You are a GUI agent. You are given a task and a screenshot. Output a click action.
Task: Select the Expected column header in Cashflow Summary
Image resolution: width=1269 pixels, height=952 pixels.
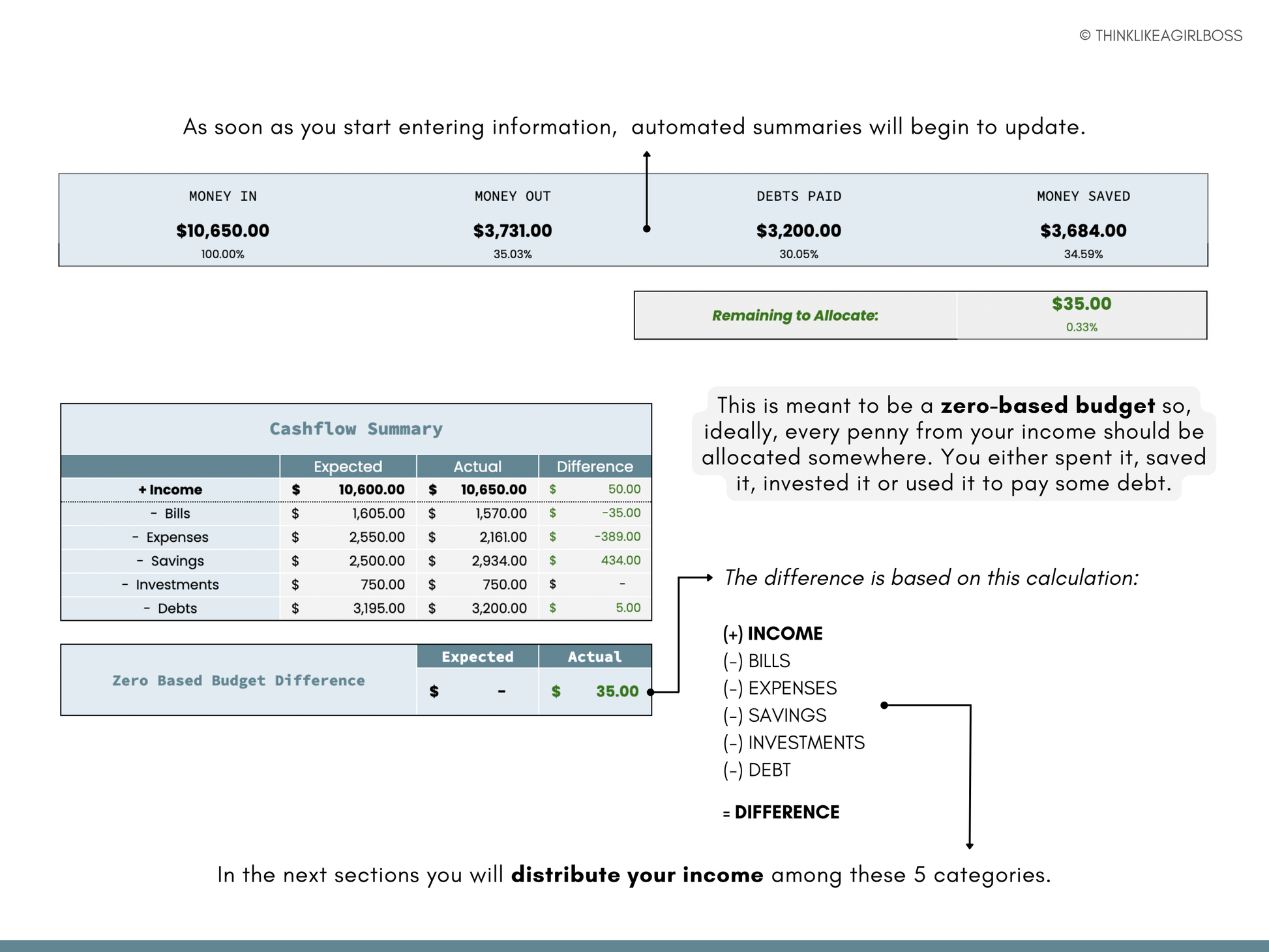(348, 466)
